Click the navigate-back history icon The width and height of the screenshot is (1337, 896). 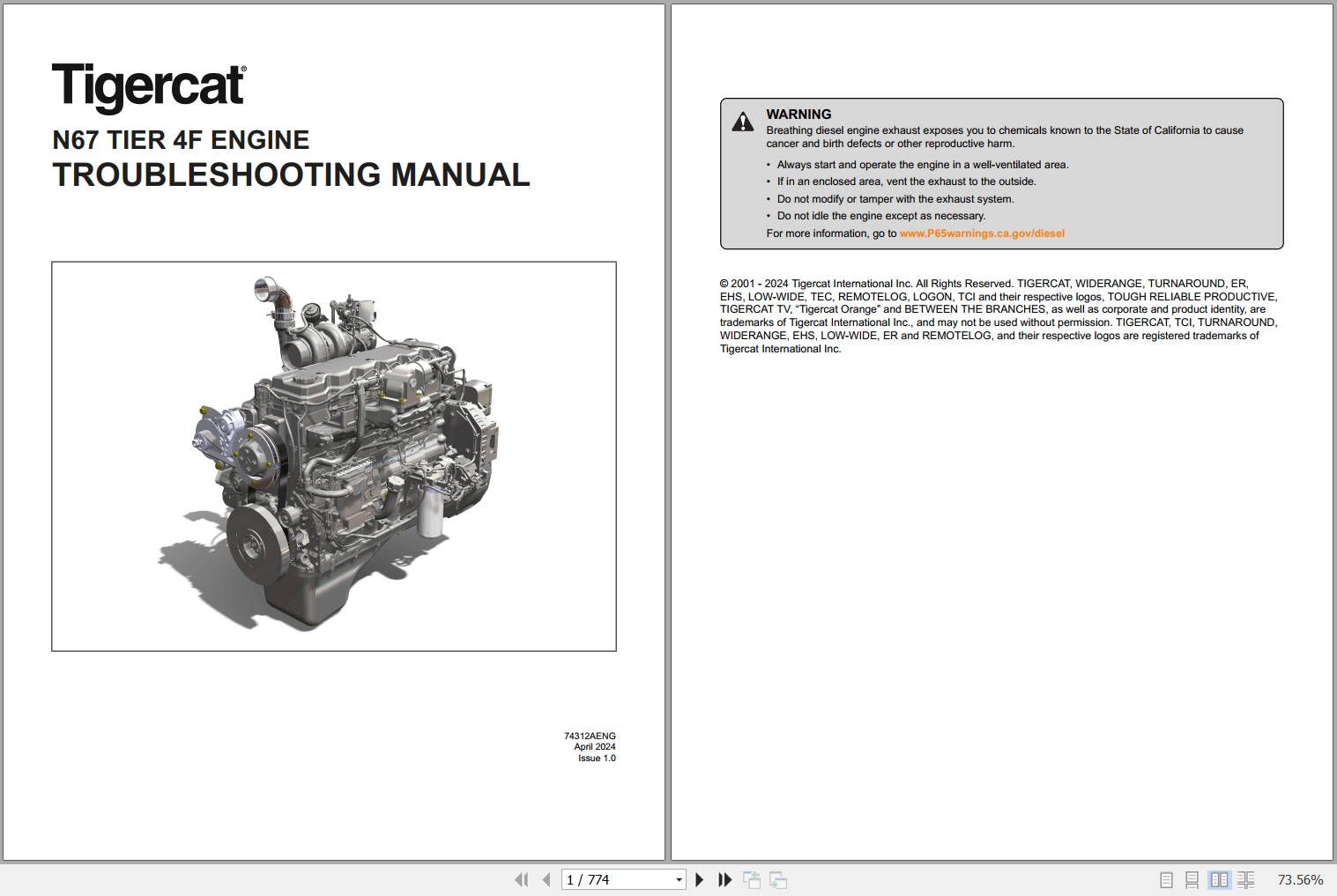tap(754, 879)
